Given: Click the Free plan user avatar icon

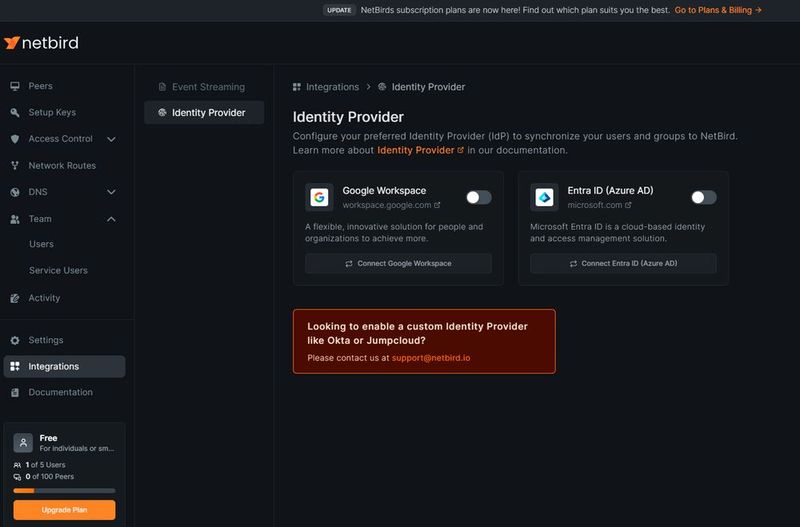Looking at the screenshot, I should pyautogui.click(x=23, y=443).
